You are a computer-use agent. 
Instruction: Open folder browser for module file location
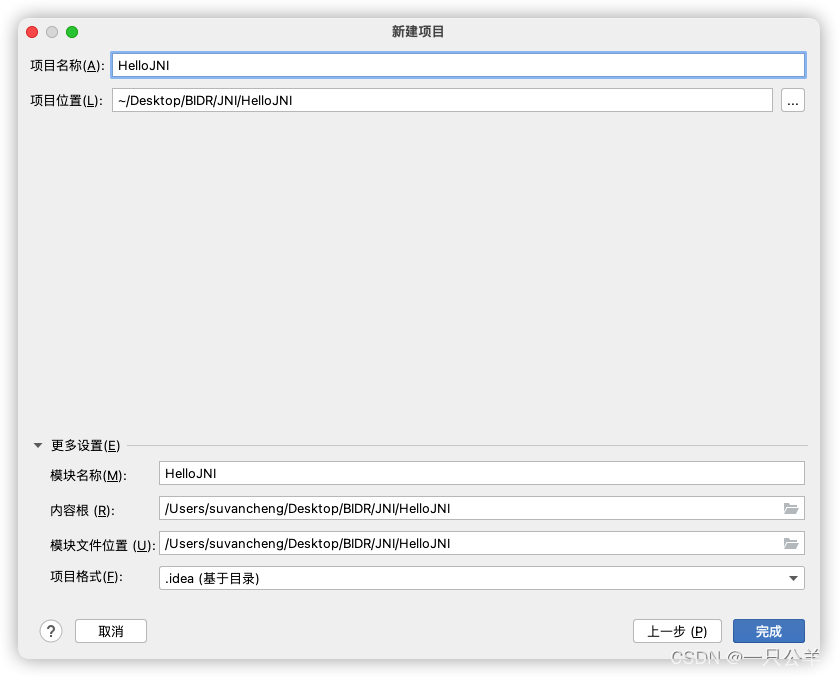[x=791, y=543]
